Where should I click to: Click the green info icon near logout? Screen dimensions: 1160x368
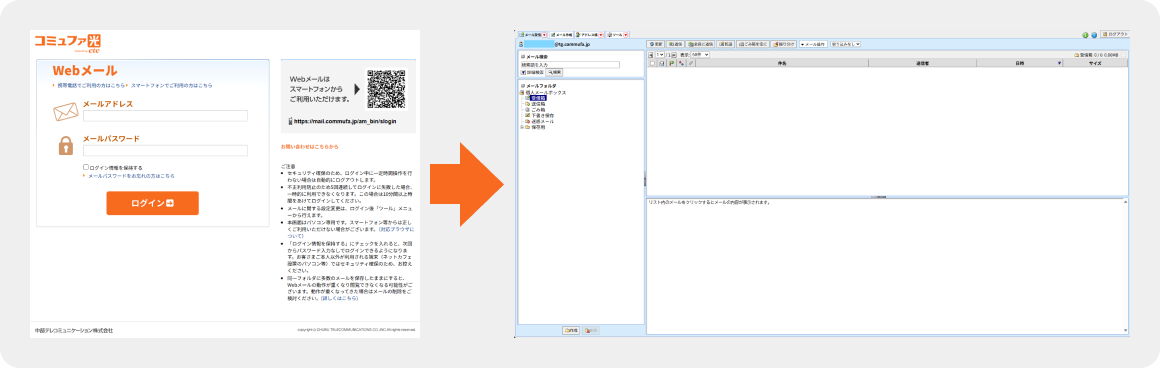(1085, 35)
